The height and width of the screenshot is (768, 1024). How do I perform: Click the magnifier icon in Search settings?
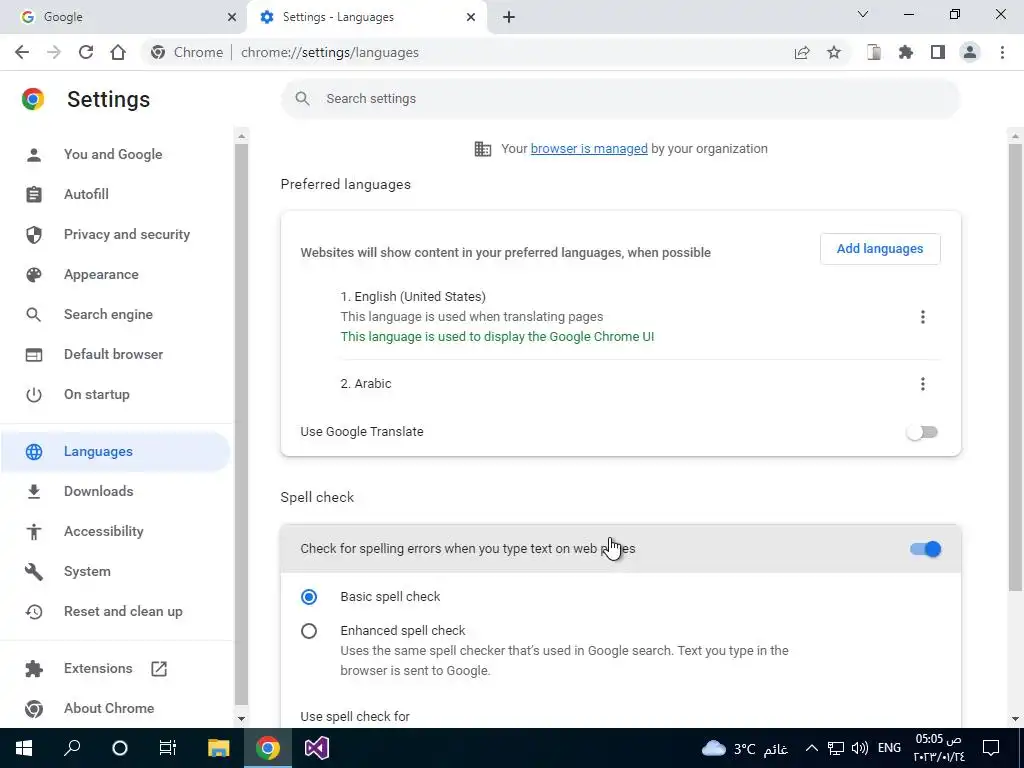click(302, 99)
